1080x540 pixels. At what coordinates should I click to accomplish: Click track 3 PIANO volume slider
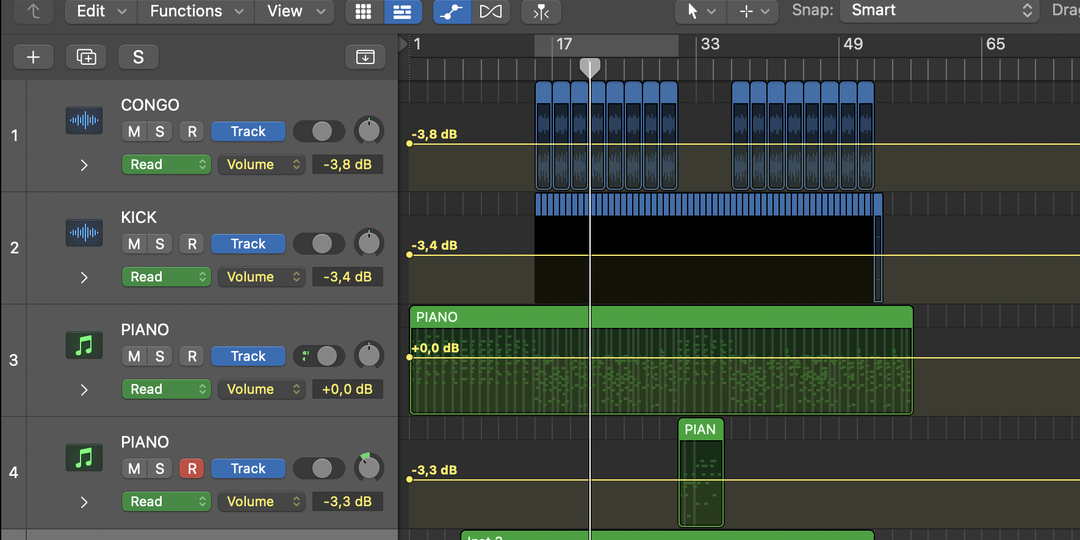pyautogui.click(x=319, y=356)
